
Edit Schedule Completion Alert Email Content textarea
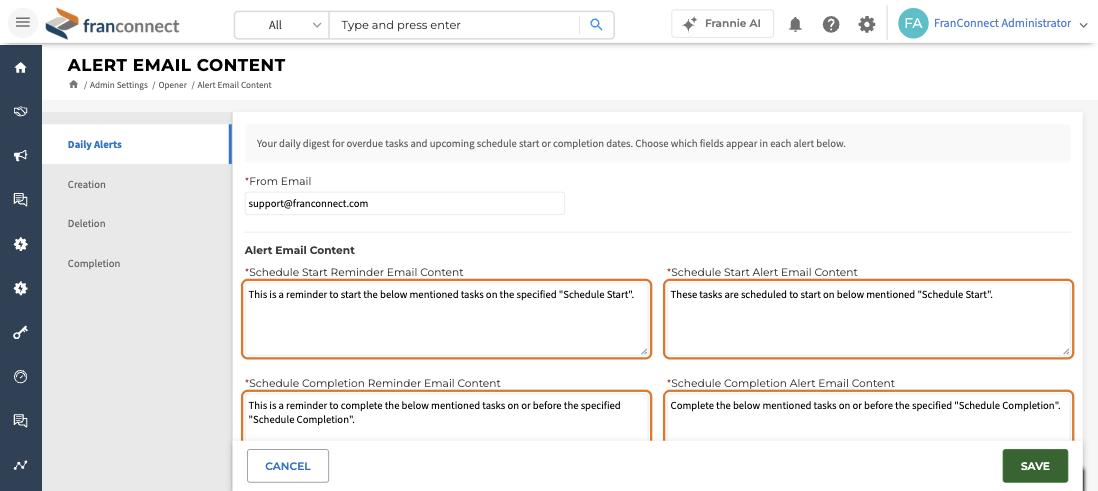point(868,415)
